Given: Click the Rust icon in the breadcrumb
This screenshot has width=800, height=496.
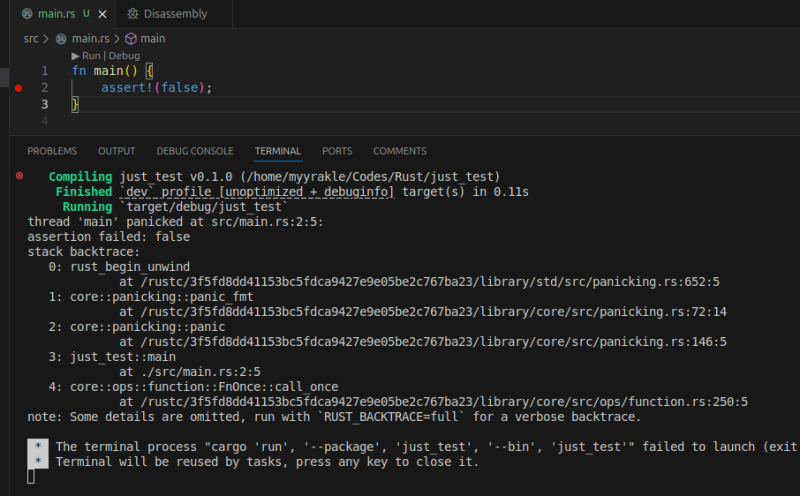Looking at the screenshot, I should tap(61, 38).
